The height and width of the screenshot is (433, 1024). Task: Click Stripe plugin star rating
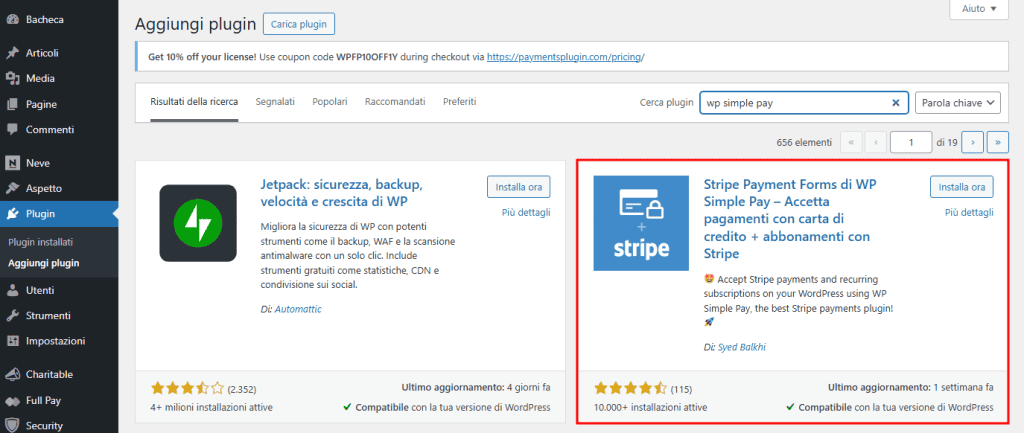631,389
